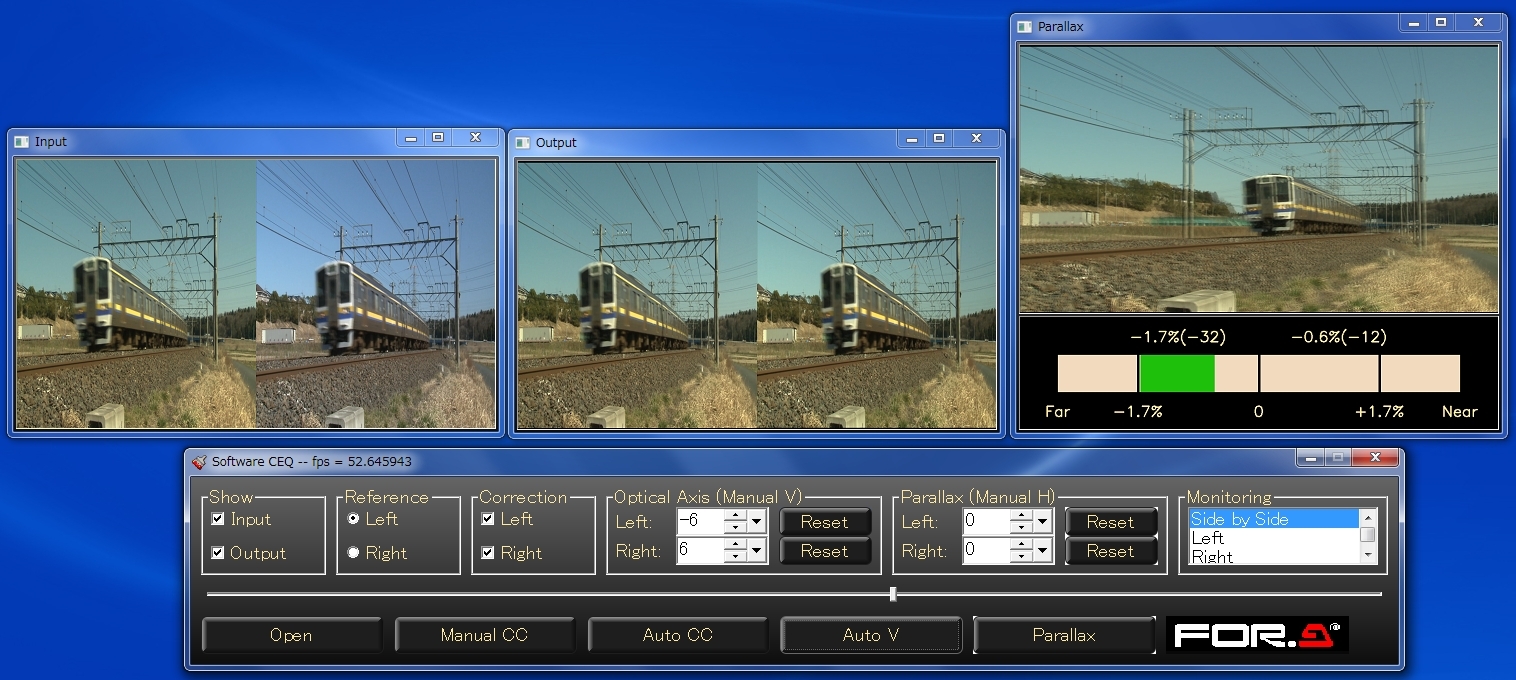Click the video position slider handle
1516x680 pixels.
(x=892, y=594)
